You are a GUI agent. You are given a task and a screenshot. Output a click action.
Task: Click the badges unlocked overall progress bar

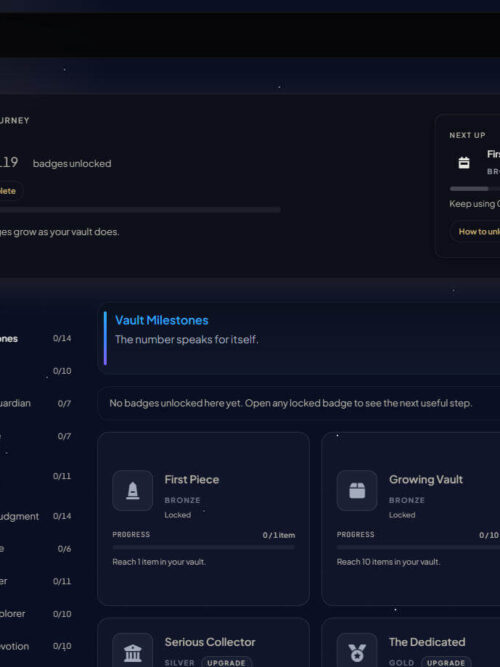point(140,210)
